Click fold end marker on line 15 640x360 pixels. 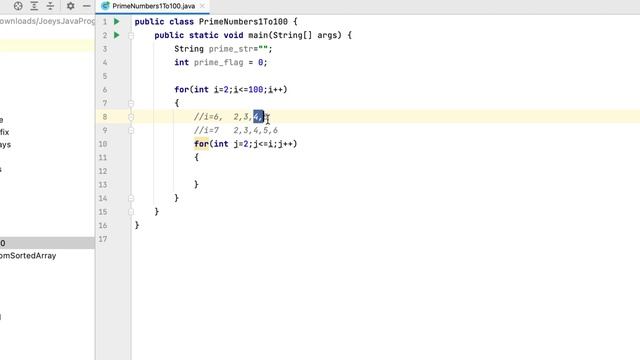point(131,212)
